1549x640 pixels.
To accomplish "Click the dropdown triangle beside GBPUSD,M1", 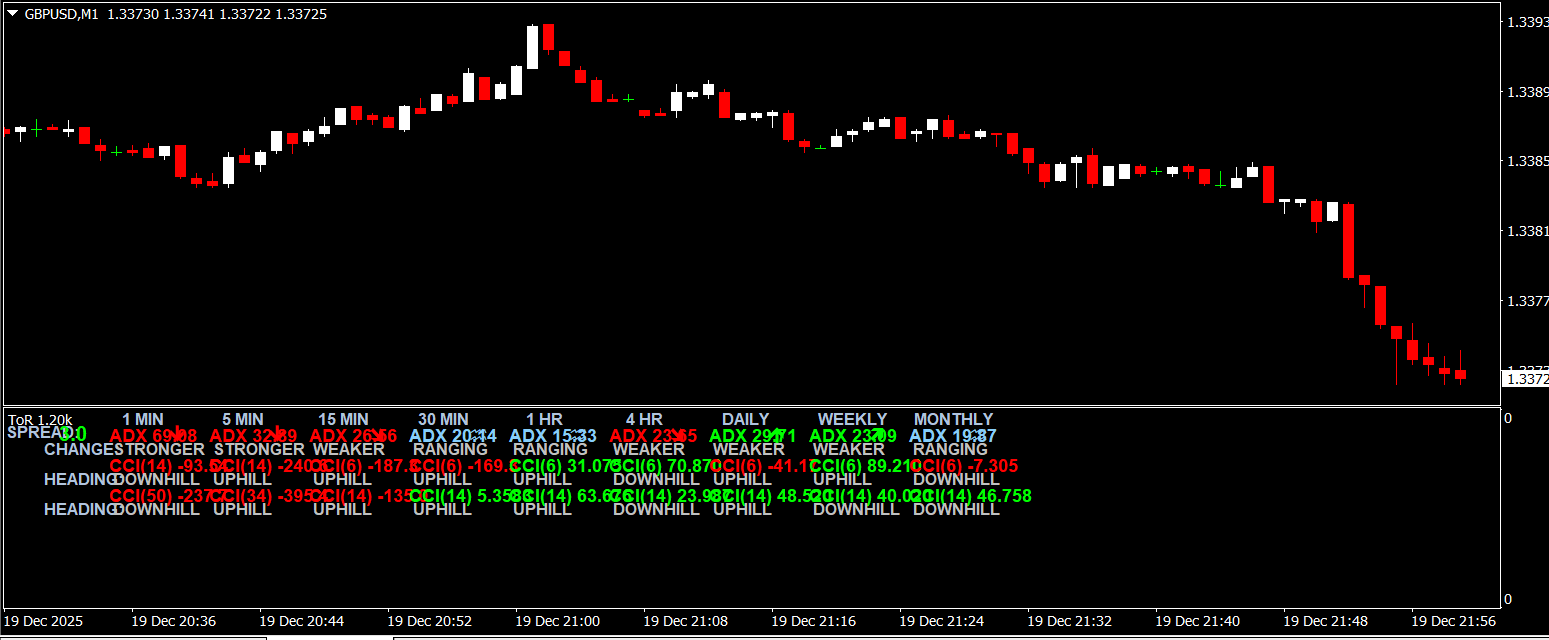I will tap(12, 14).
